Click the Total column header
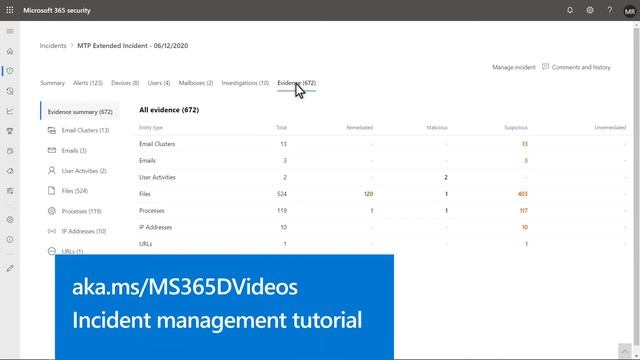 point(281,128)
